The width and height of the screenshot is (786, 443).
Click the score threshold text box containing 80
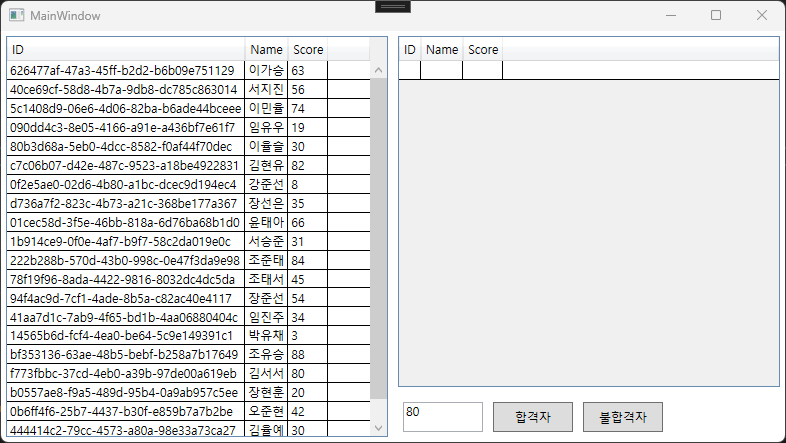pos(442,417)
